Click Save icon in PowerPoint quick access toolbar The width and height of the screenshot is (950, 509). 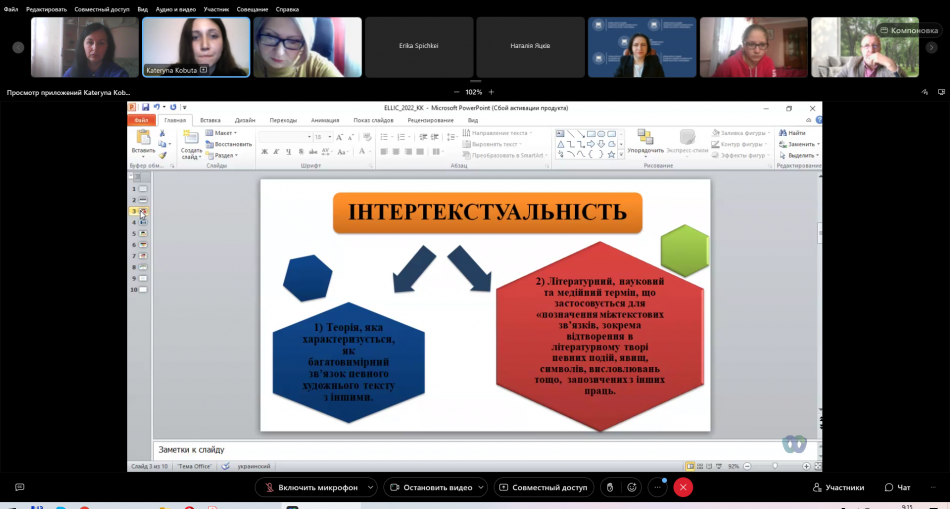click(145, 107)
